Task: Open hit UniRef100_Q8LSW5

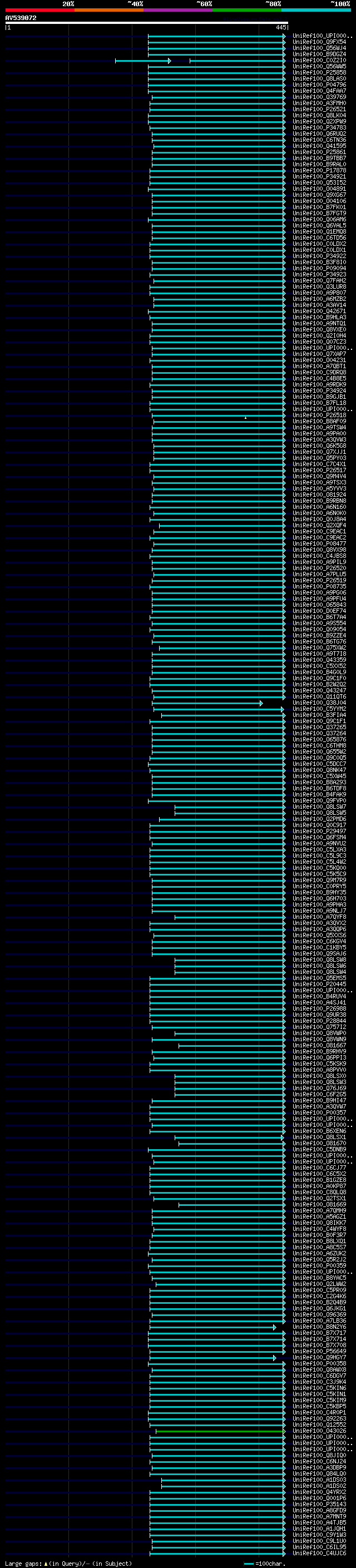Action: point(319,813)
